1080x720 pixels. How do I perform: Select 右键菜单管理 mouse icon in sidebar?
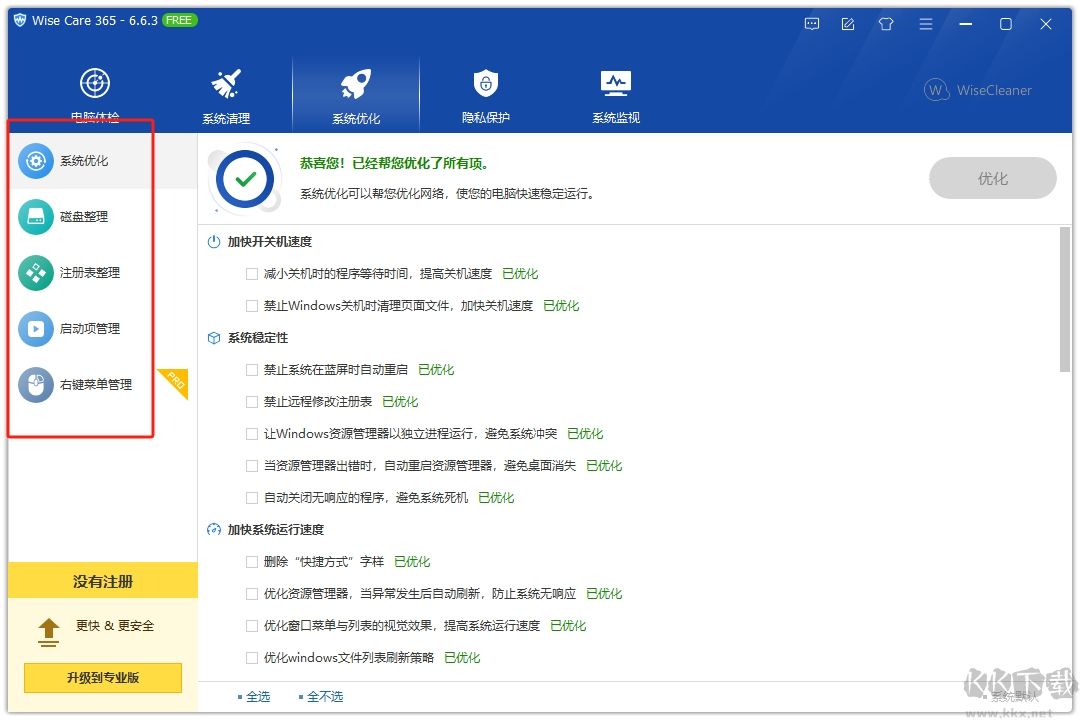36,384
